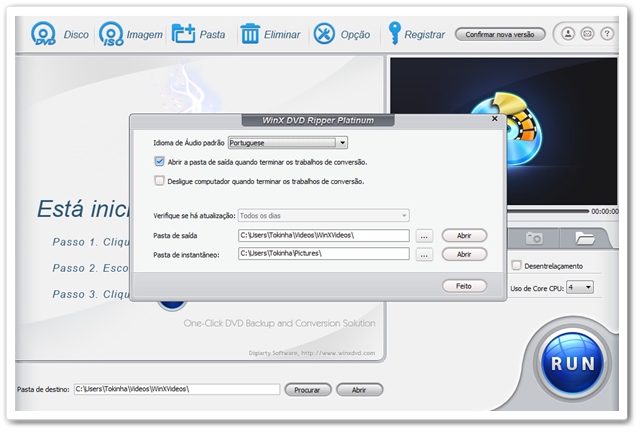640x432 pixels.
Task: Click Abrir beside Pasta de destino
Action: coord(359,390)
